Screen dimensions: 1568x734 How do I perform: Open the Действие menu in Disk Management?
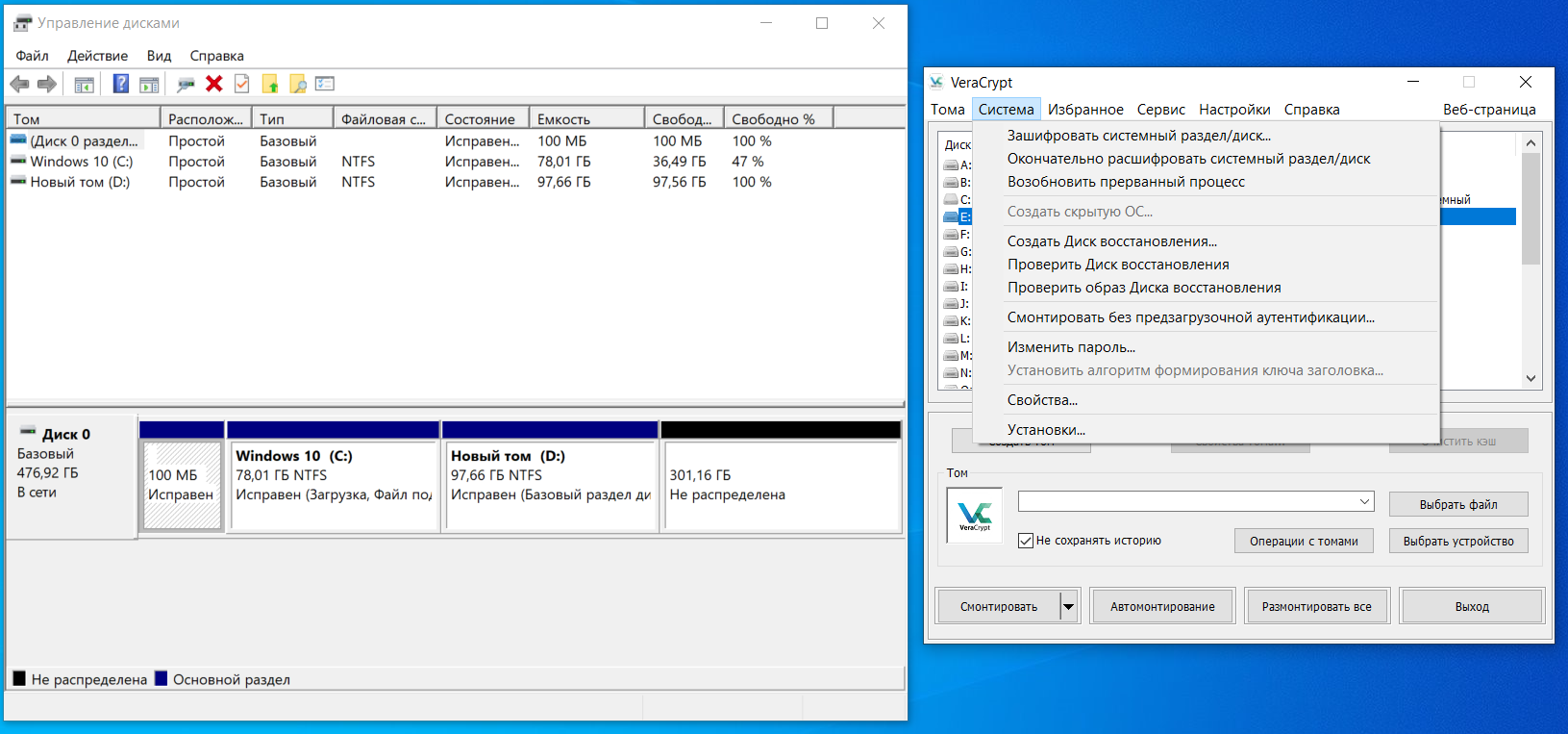98,56
